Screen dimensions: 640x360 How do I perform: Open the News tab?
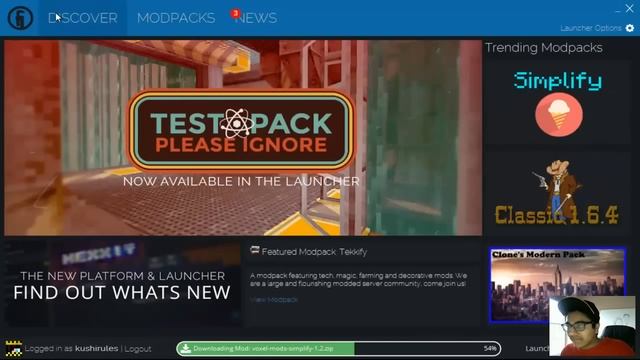point(256,18)
